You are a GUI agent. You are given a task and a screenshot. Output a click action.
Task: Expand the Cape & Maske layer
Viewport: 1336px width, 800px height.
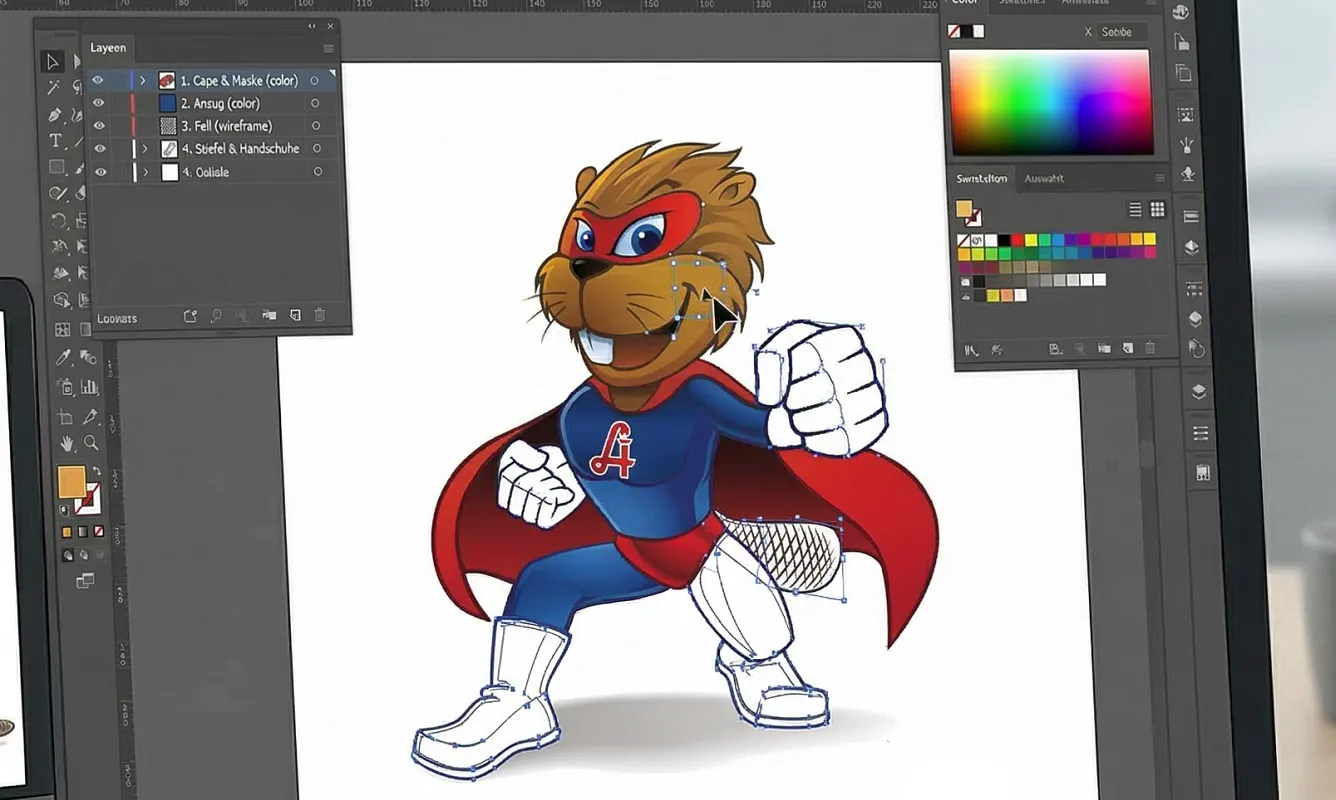point(143,80)
